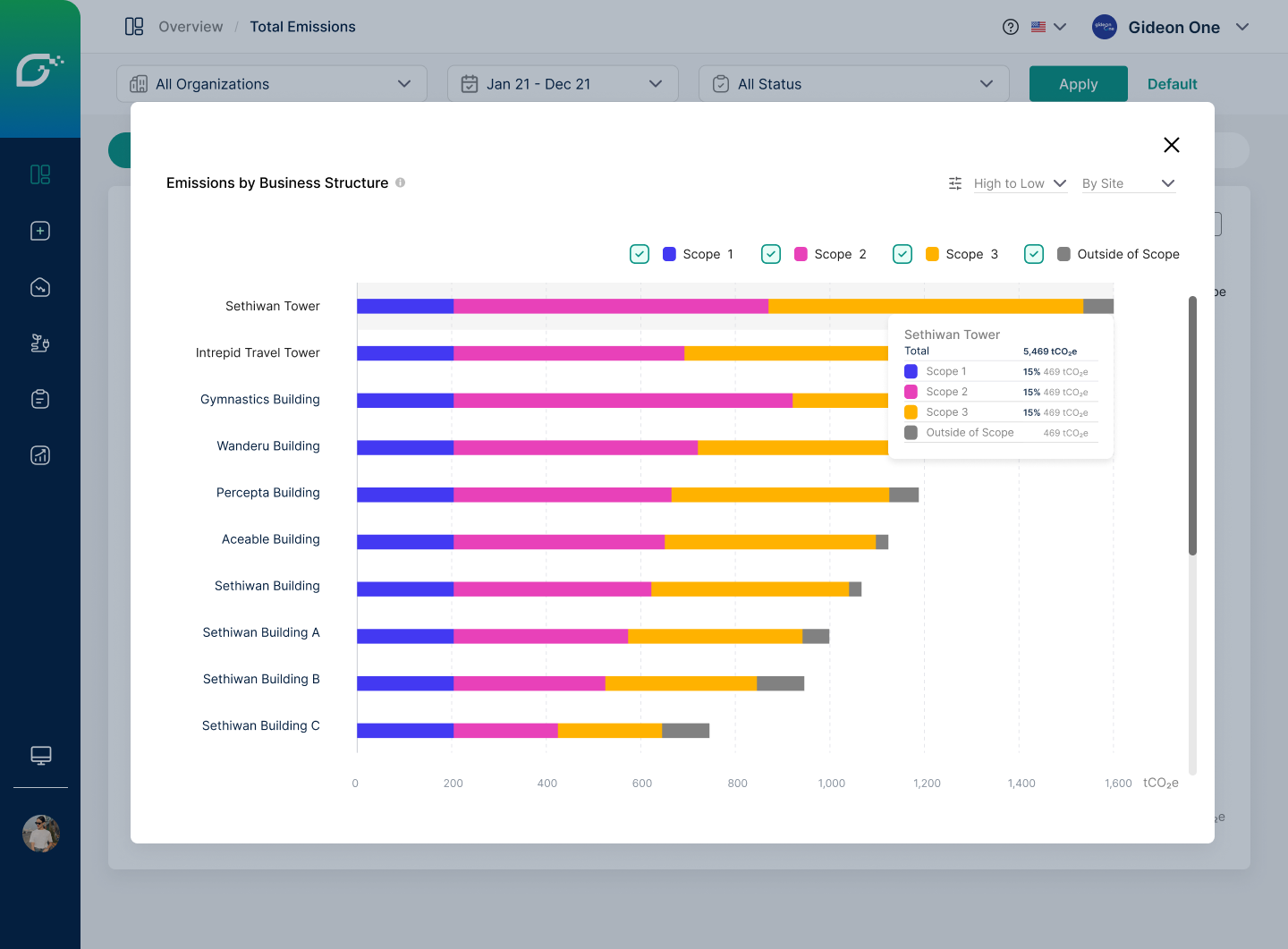Click the dashboard icon in the left sidebar
The width and height of the screenshot is (1288, 949).
point(40,174)
